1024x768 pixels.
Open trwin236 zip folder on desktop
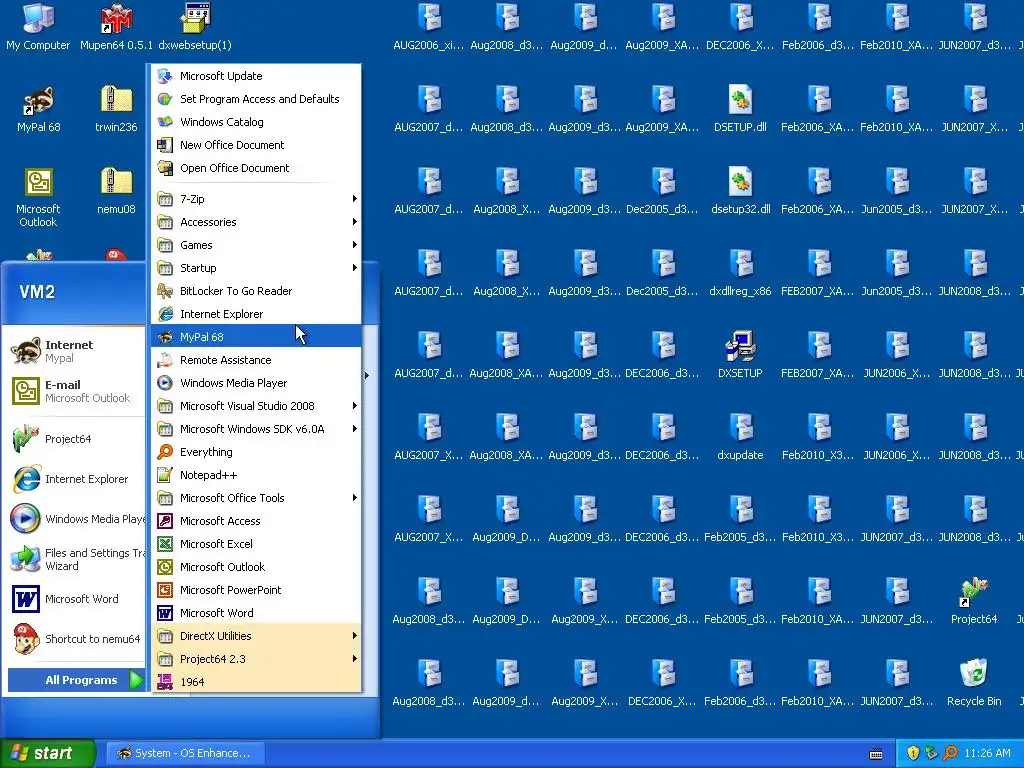pos(116,108)
